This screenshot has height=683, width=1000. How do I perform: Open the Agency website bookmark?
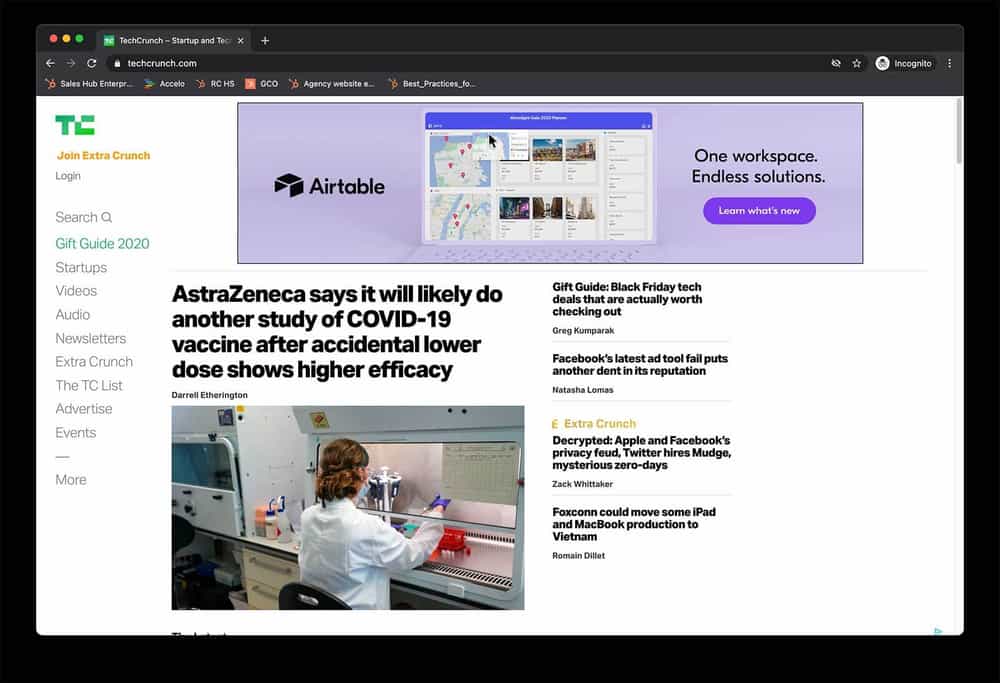(x=332, y=84)
